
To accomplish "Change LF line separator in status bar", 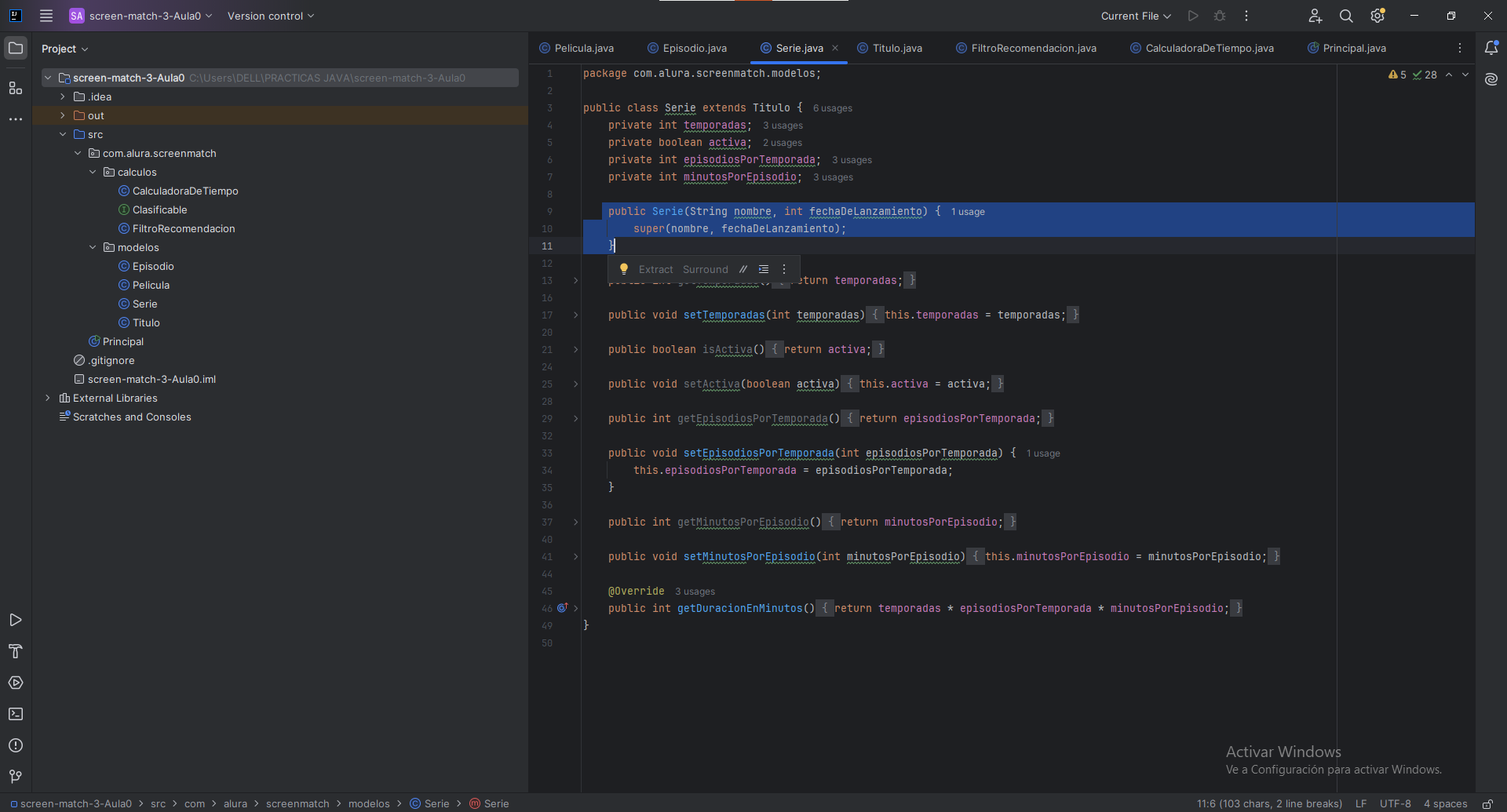I will 1361,803.
